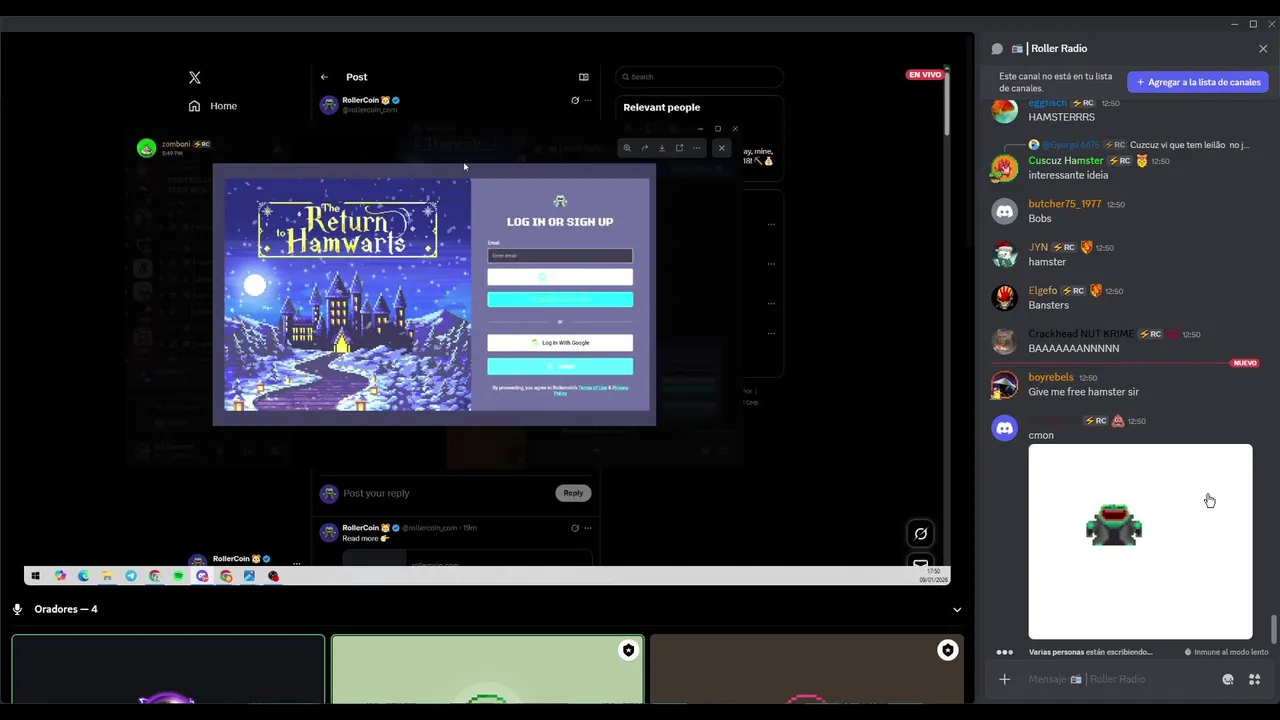Open reader view icon beside Post header
This screenshot has height=720, width=1280.
584,77
